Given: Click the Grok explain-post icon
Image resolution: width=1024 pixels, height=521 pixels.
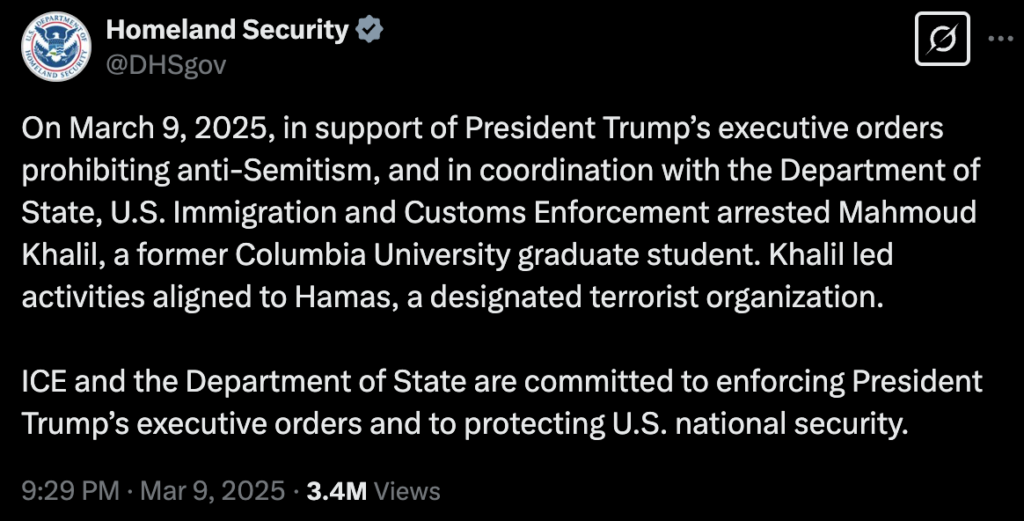Looking at the screenshot, I should click(943, 40).
